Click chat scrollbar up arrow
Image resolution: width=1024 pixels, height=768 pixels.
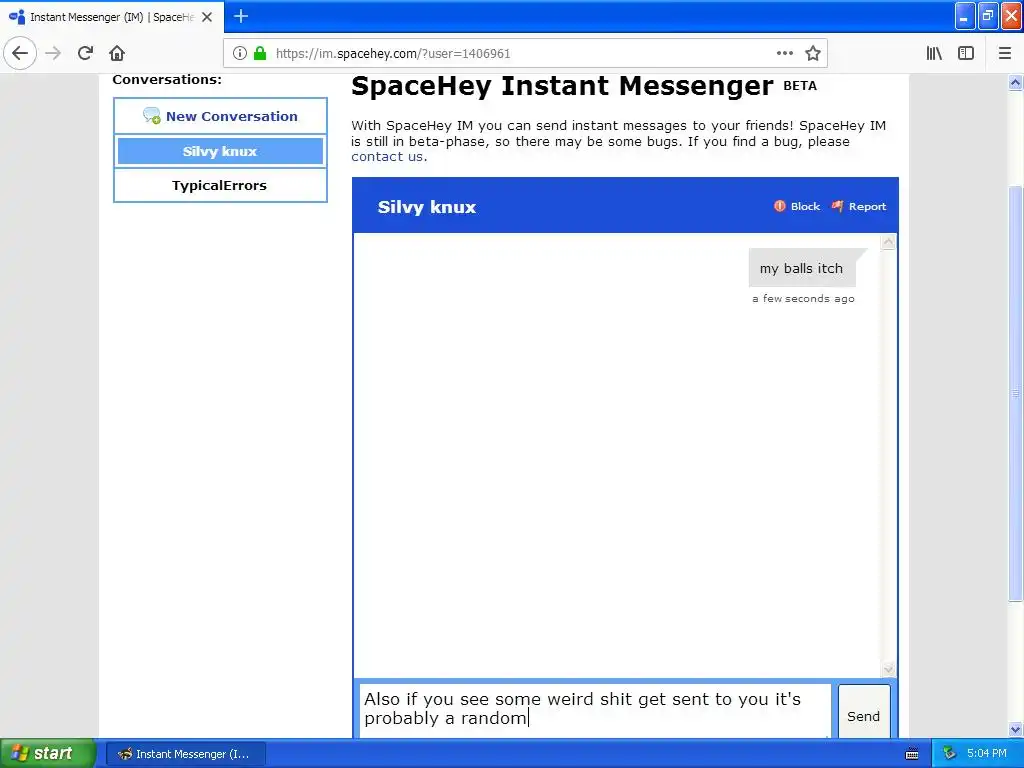point(888,242)
